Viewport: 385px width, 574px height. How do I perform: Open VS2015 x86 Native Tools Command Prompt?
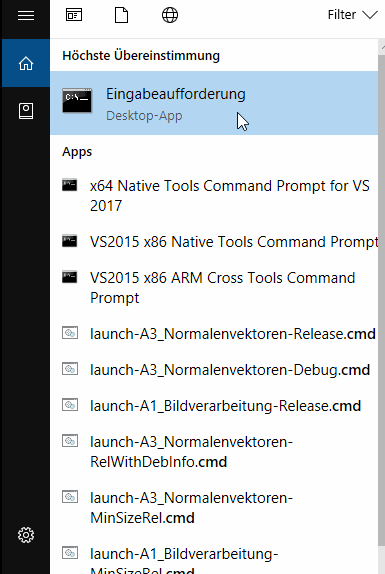coord(214,242)
